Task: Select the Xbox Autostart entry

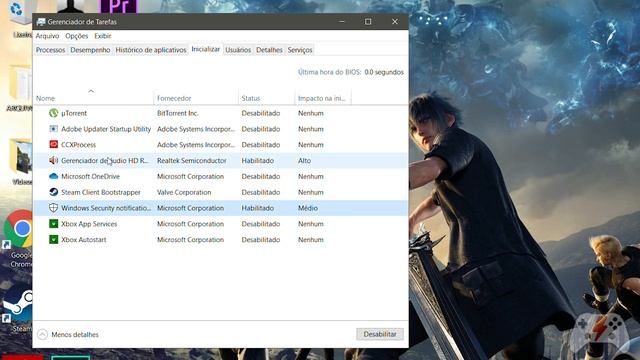Action: pos(84,240)
